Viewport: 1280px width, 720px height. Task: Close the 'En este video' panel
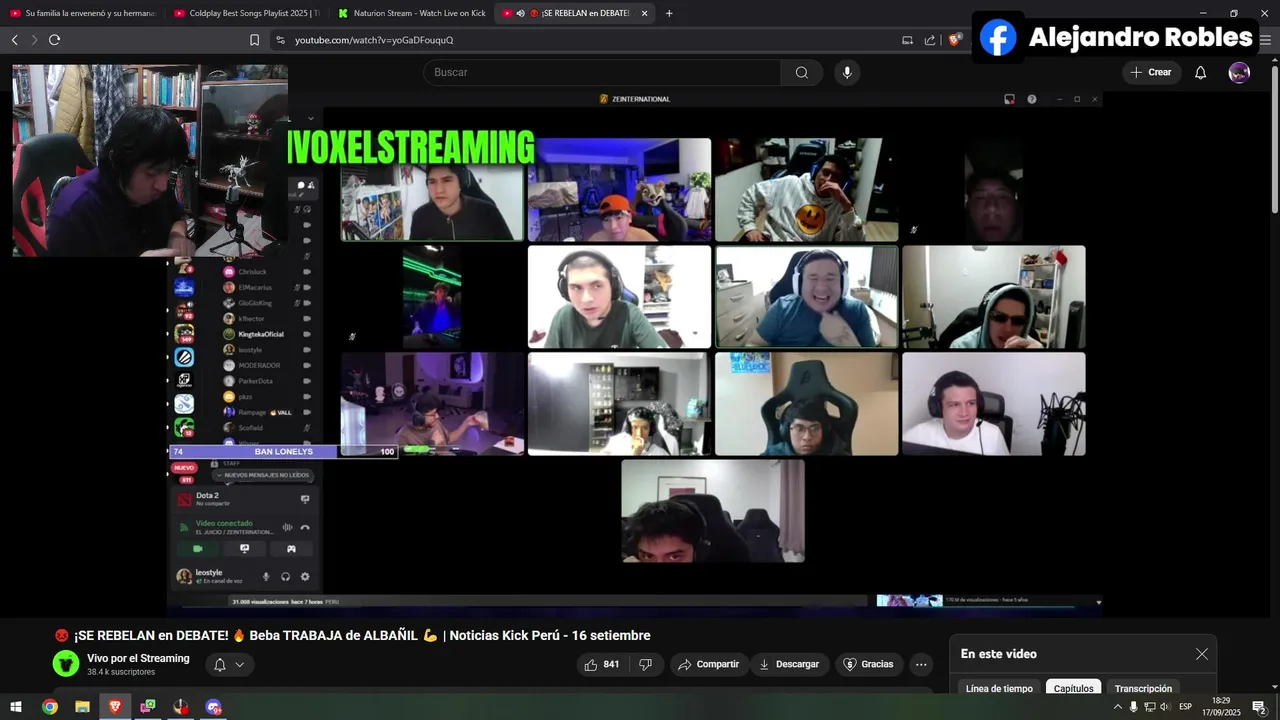(x=1202, y=654)
